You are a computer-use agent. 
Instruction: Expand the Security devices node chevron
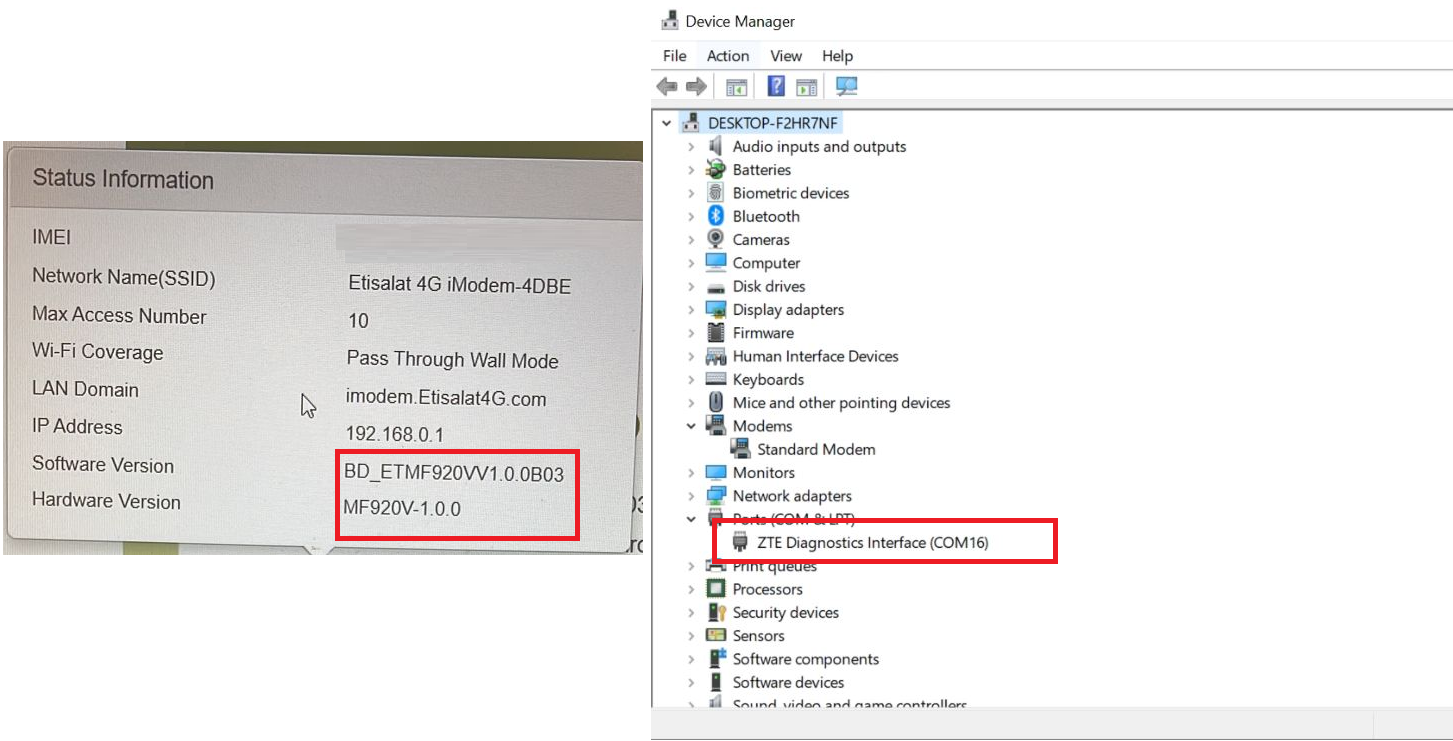691,613
